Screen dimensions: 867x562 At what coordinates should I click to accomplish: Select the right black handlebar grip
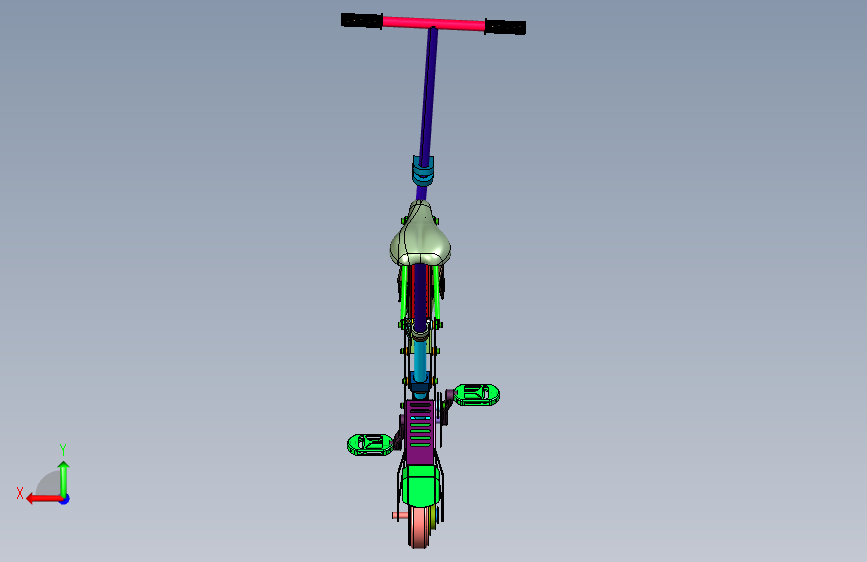click(505, 27)
